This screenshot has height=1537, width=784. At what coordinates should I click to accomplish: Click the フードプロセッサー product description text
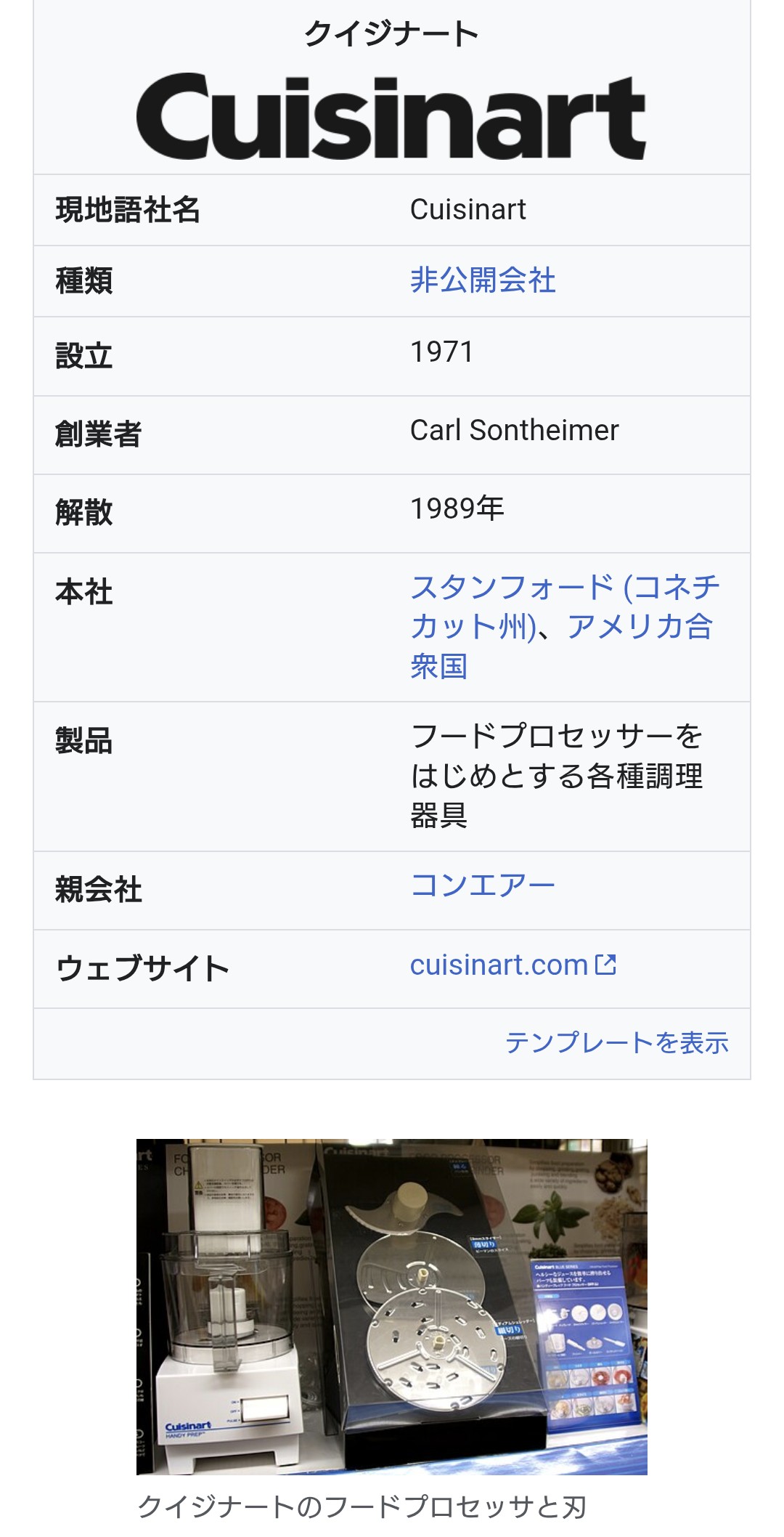tap(556, 775)
